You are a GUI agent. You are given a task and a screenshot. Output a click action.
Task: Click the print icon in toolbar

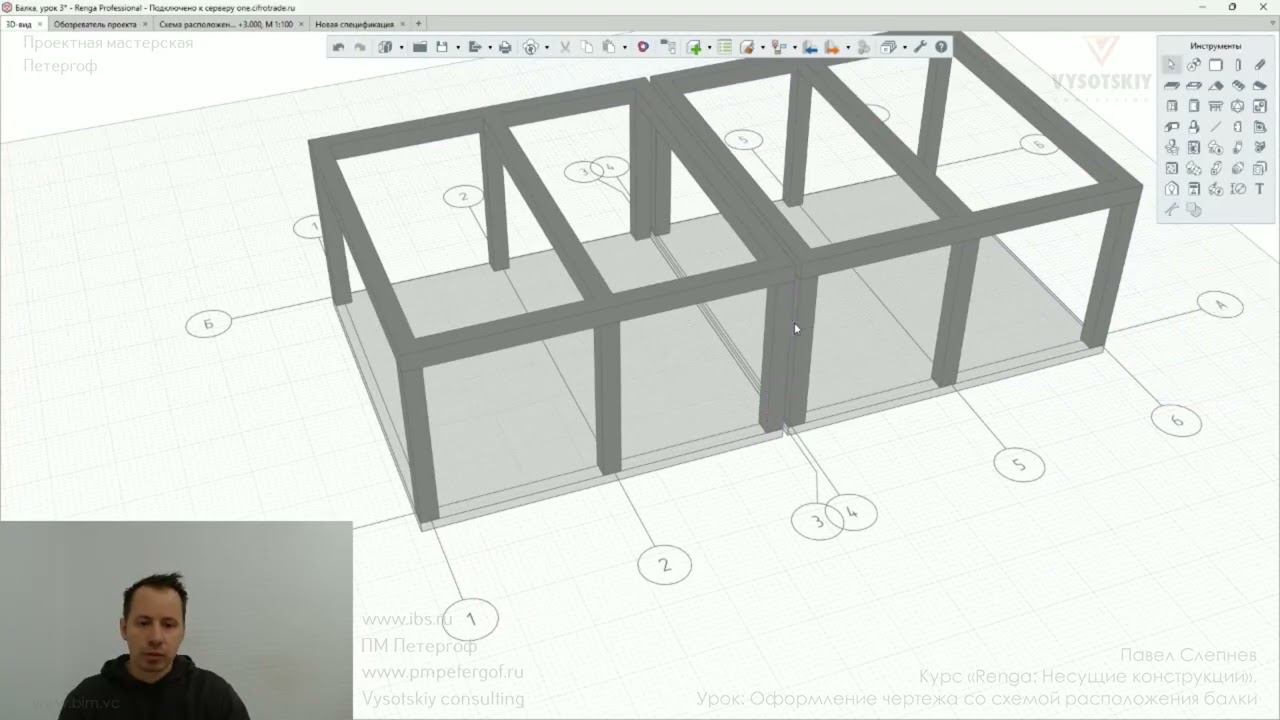[x=505, y=47]
